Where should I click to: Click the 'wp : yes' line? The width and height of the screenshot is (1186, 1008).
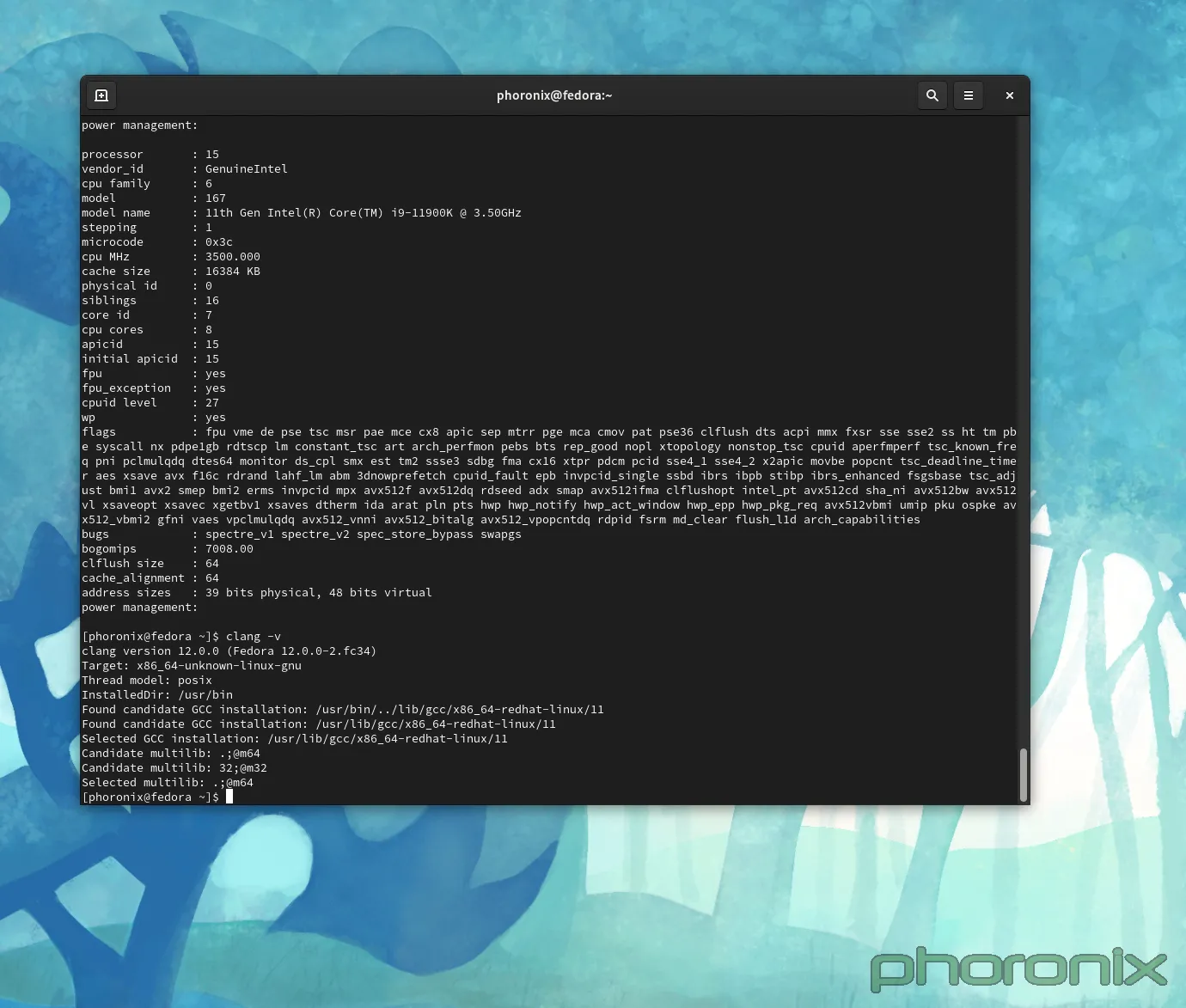pos(154,418)
